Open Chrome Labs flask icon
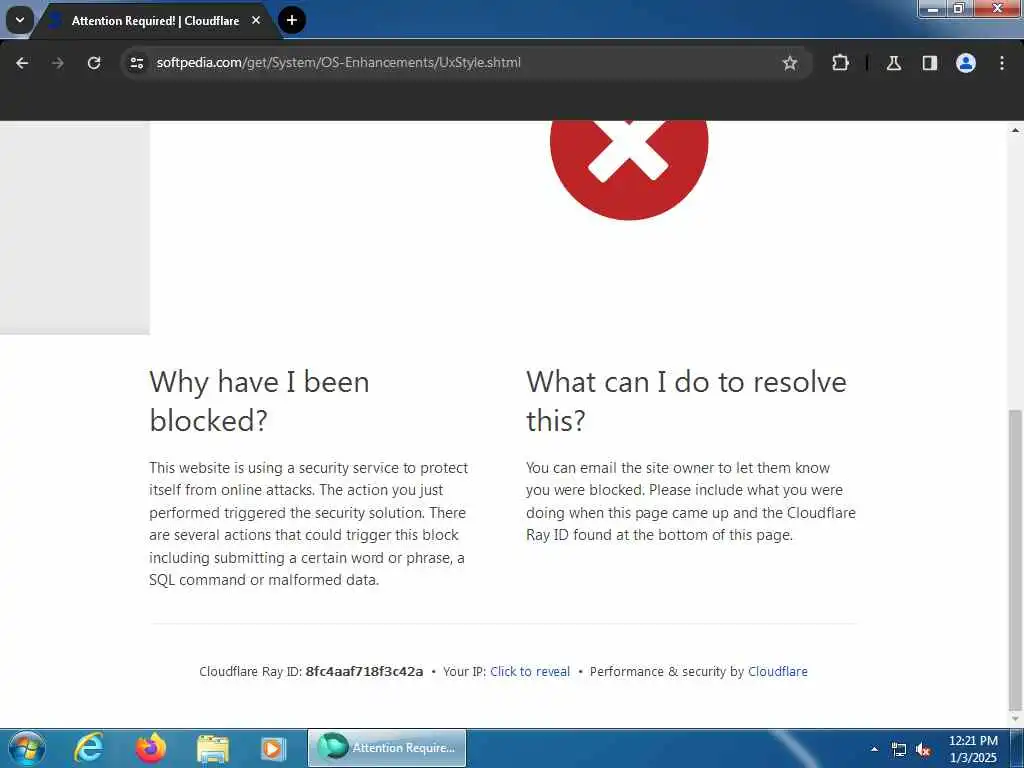The height and width of the screenshot is (768, 1024). click(894, 63)
